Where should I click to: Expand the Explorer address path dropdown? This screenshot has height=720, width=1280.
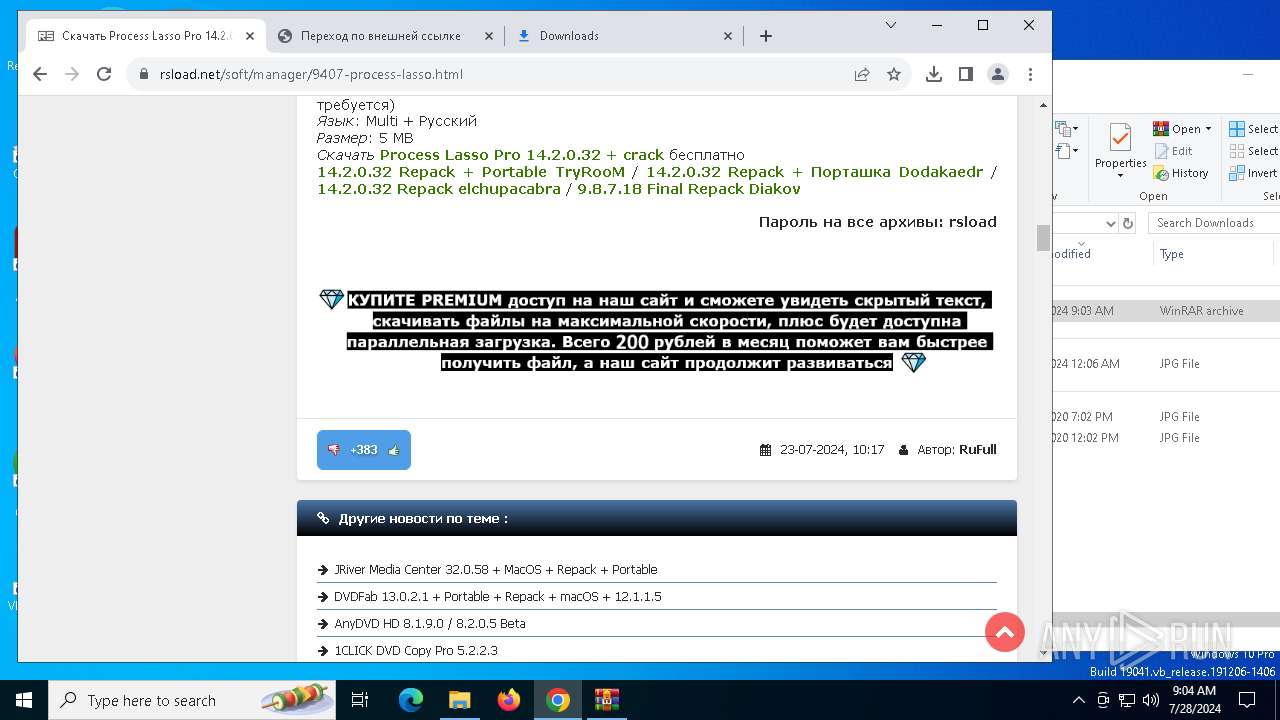pos(1110,223)
